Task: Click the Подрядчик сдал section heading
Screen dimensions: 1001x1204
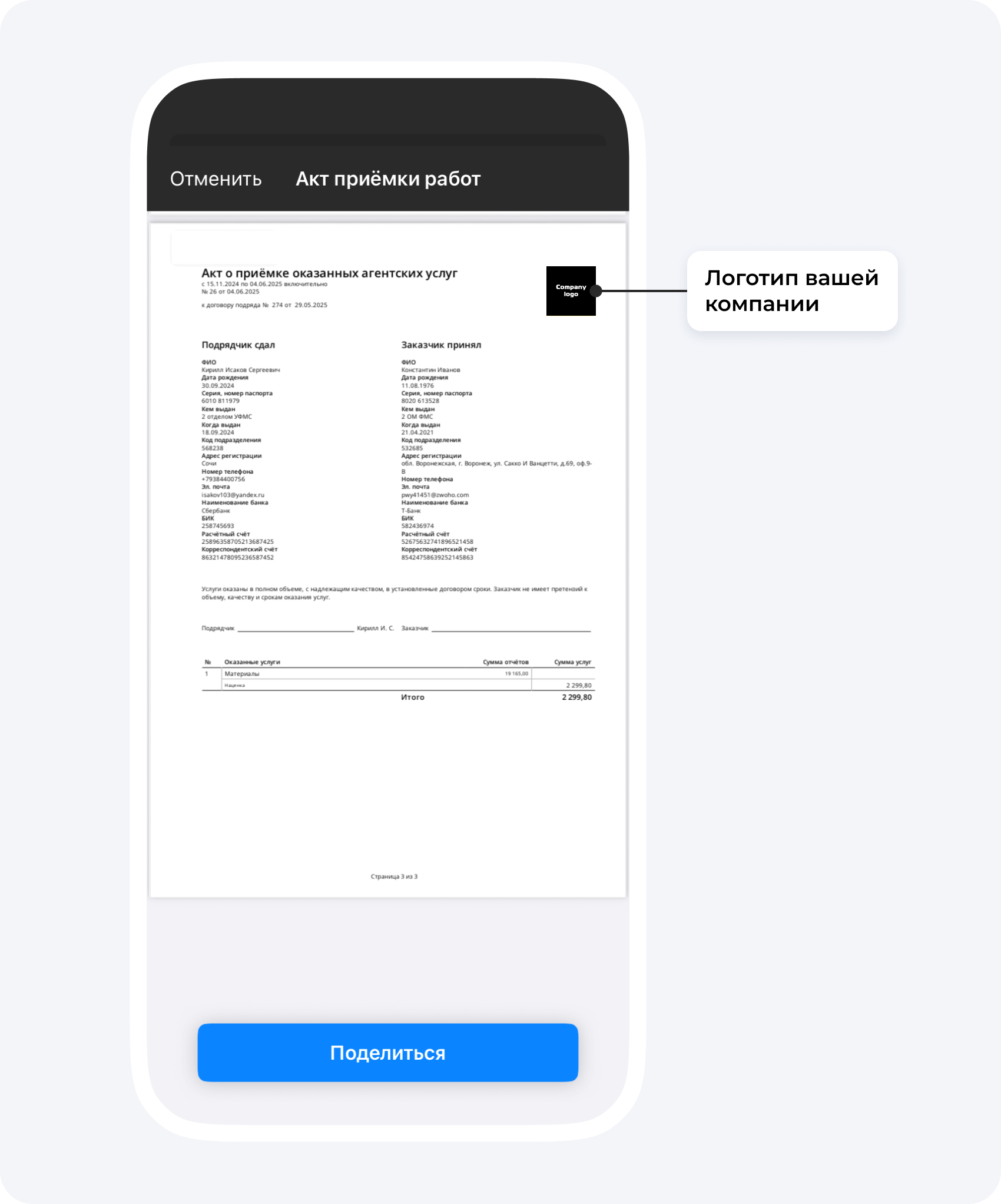Action: [x=238, y=345]
